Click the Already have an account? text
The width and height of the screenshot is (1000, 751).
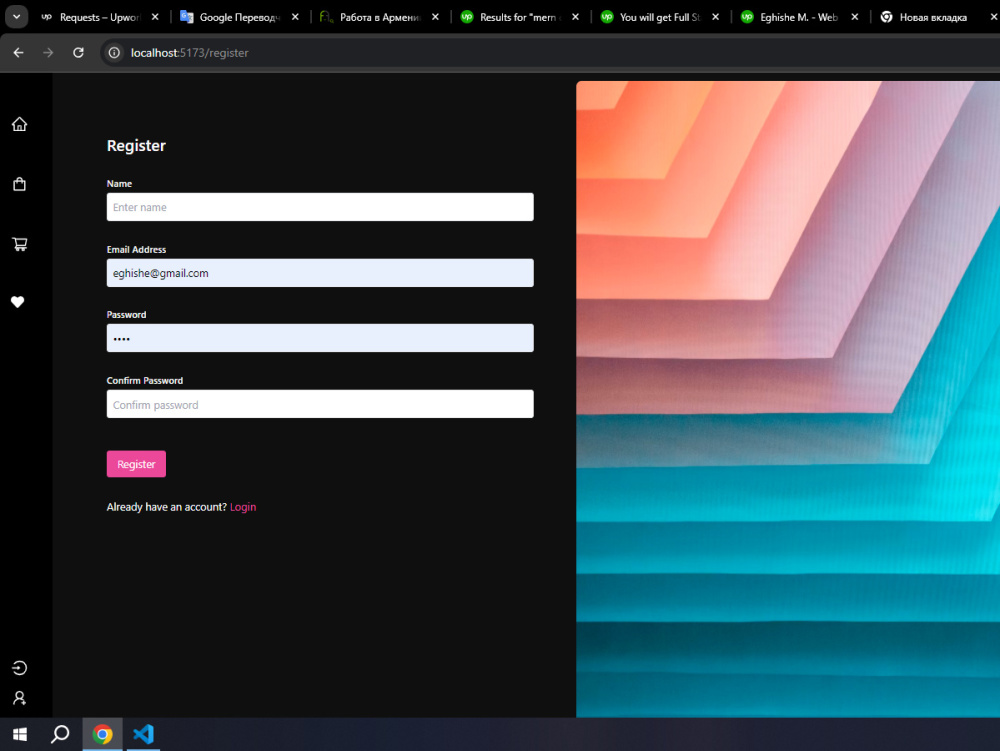coord(166,507)
